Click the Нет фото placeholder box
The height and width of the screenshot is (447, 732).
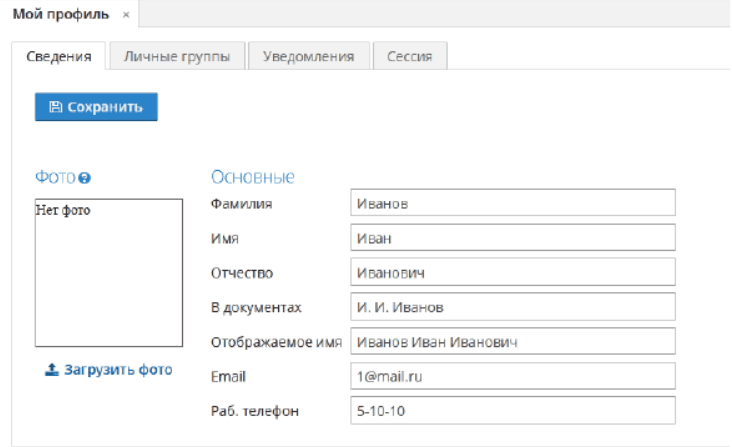coord(109,273)
